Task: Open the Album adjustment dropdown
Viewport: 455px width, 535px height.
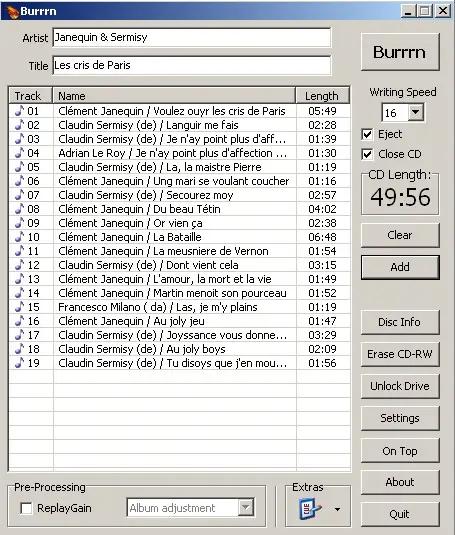Action: click(x=246, y=508)
